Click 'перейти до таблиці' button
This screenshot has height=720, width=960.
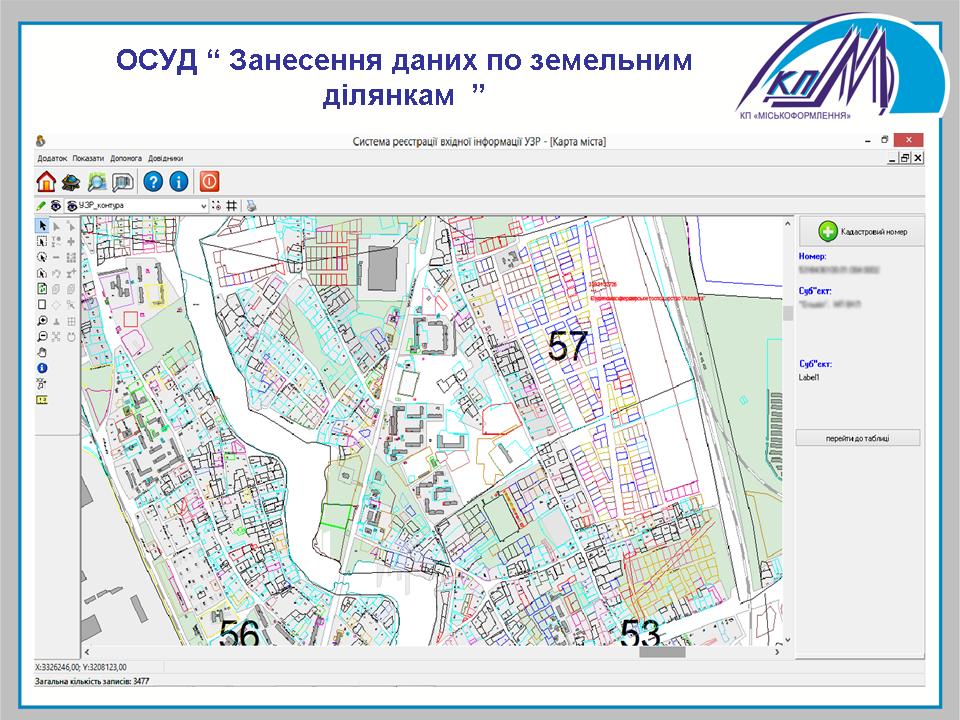858,437
